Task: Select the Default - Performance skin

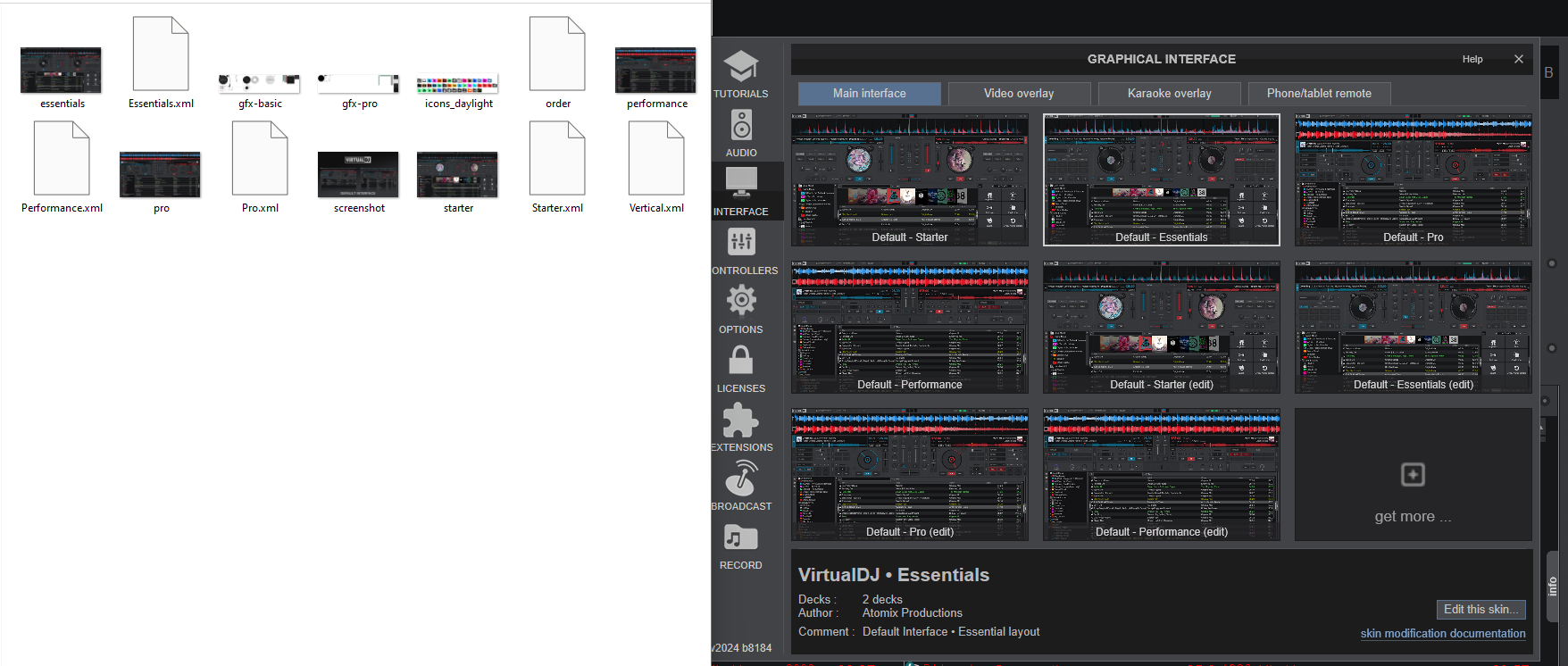Action: click(x=910, y=327)
